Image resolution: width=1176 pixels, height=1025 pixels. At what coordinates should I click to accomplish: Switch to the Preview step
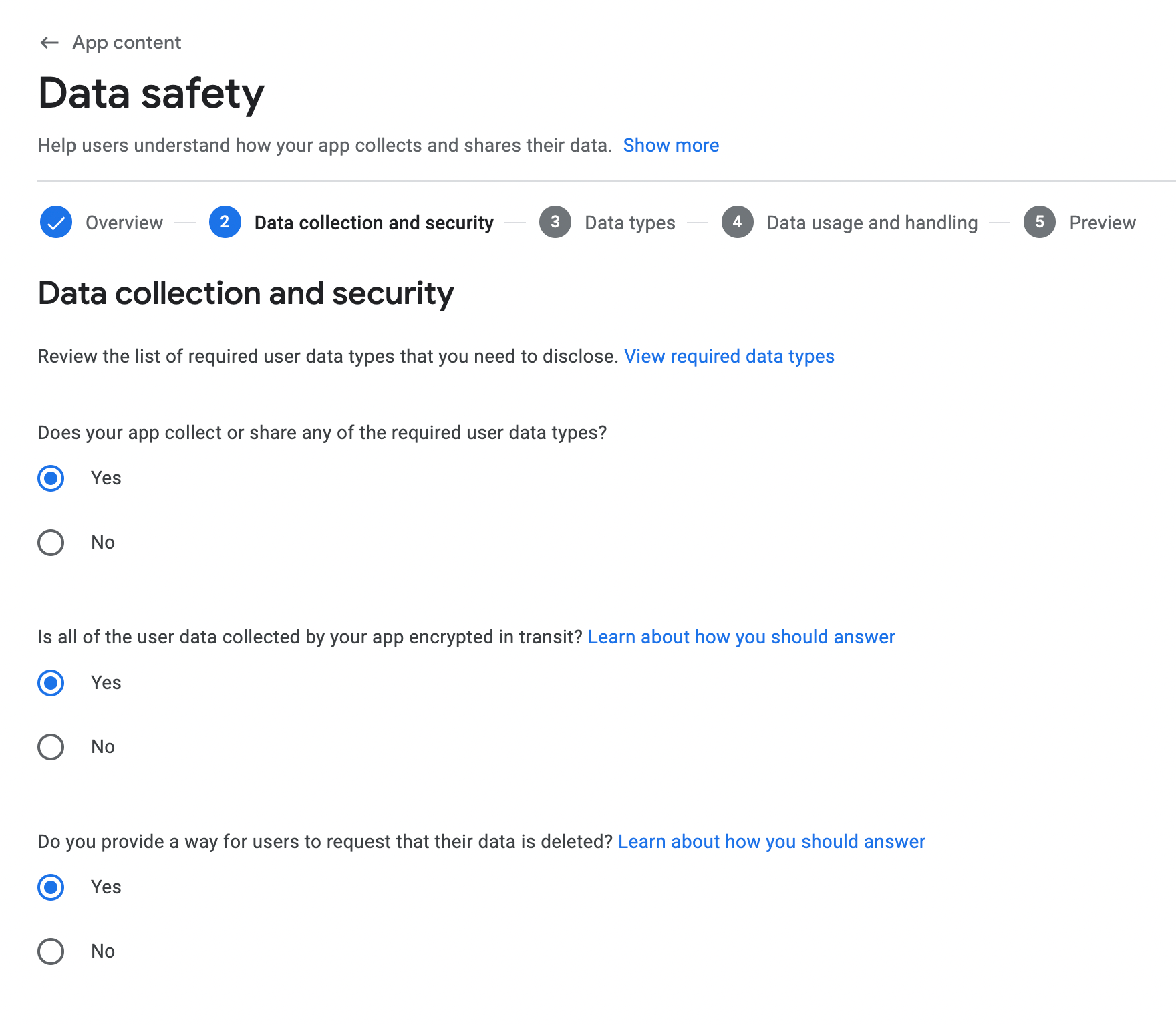pos(1102,223)
